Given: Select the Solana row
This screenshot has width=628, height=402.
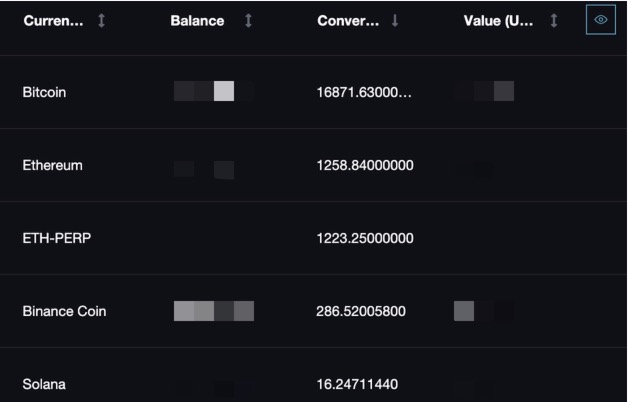Looking at the screenshot, I should (x=44, y=384).
